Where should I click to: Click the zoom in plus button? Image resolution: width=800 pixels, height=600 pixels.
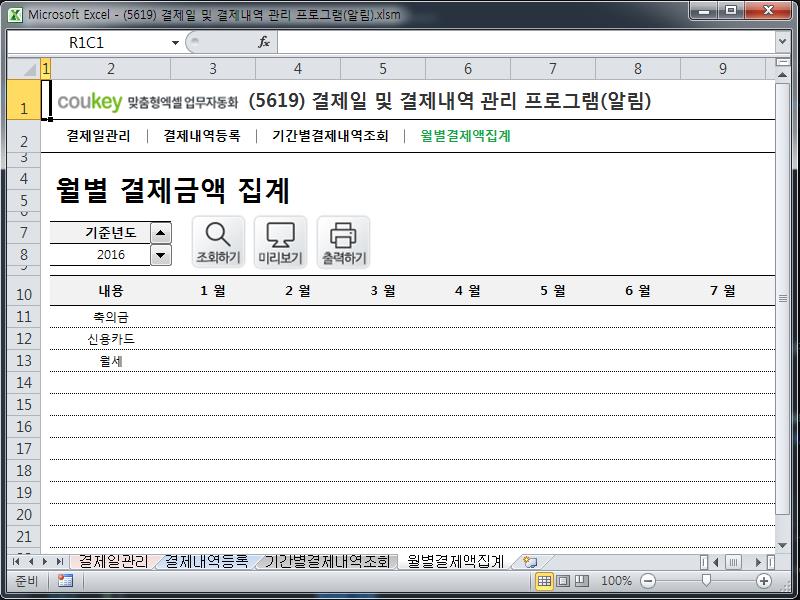click(x=764, y=581)
